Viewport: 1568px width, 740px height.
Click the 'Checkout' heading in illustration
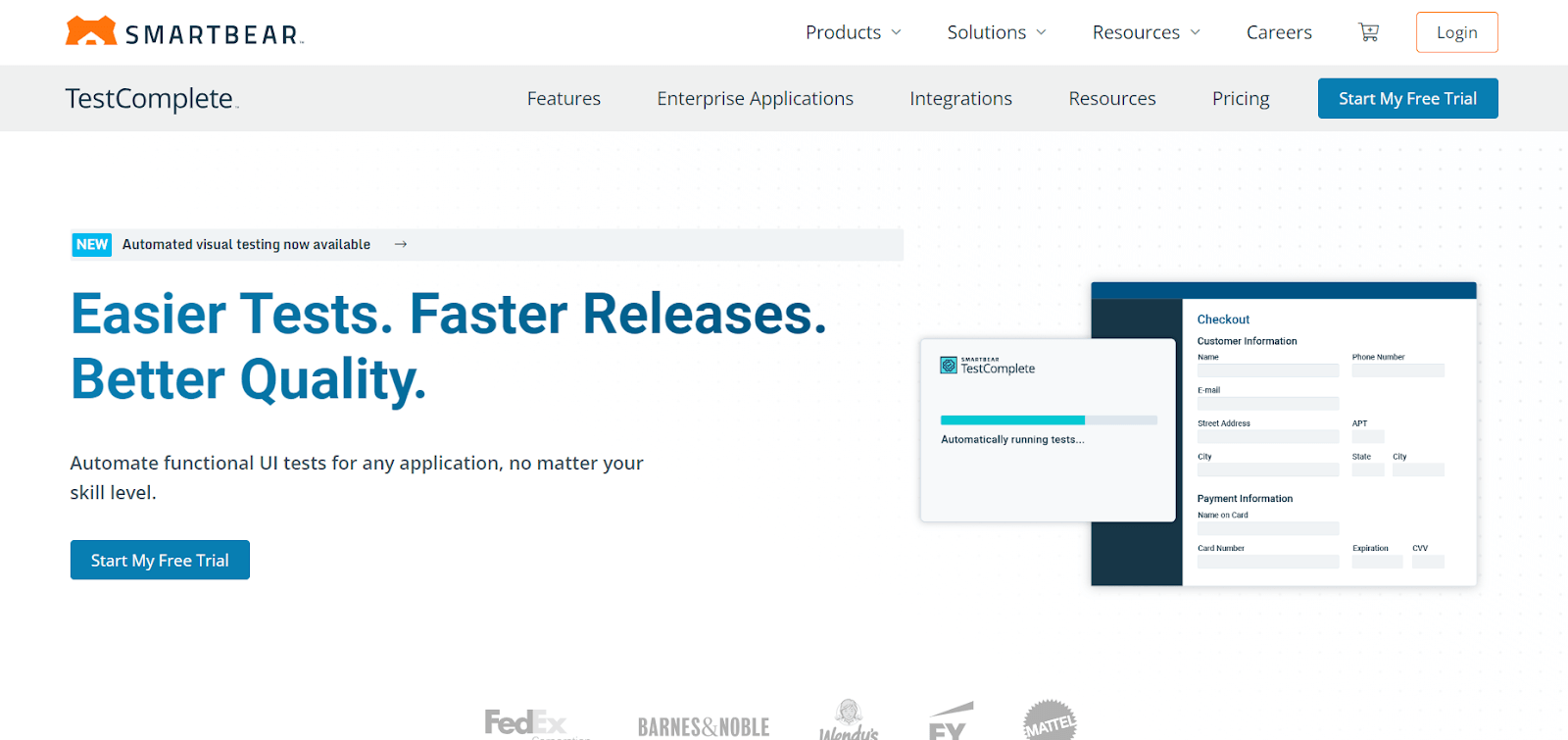(x=1223, y=320)
